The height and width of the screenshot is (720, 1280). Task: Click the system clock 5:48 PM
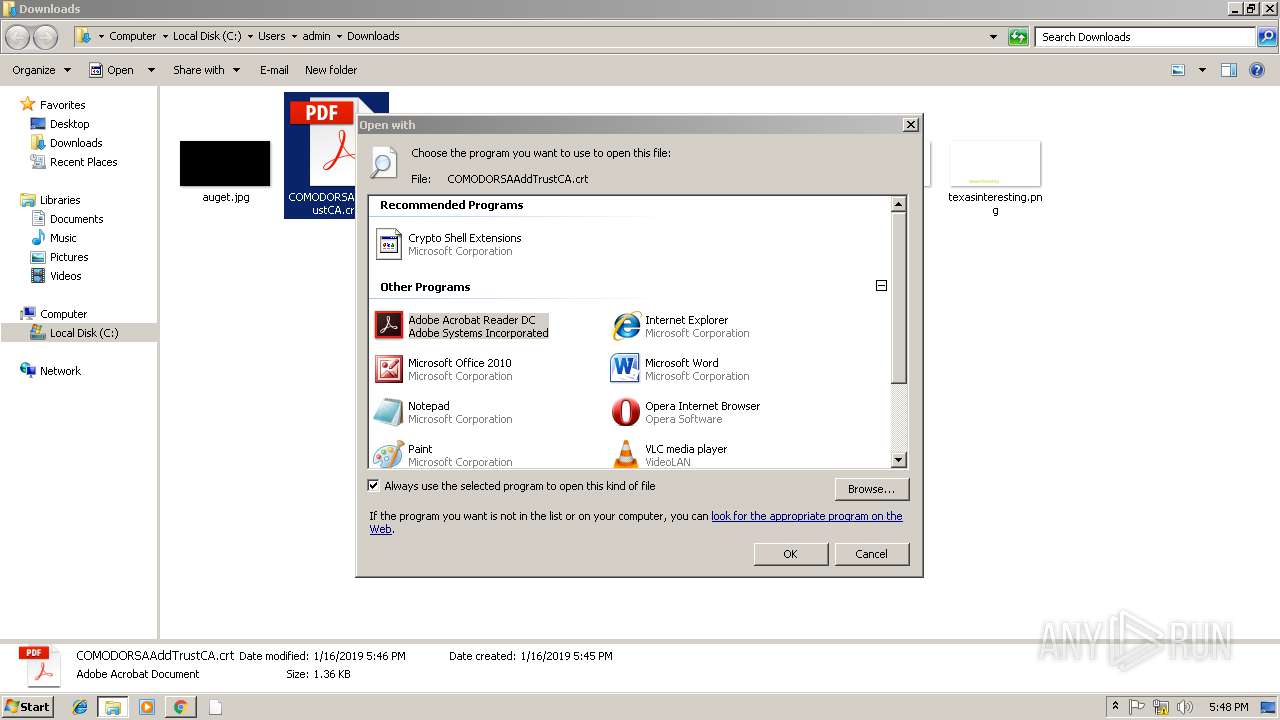click(1228, 707)
